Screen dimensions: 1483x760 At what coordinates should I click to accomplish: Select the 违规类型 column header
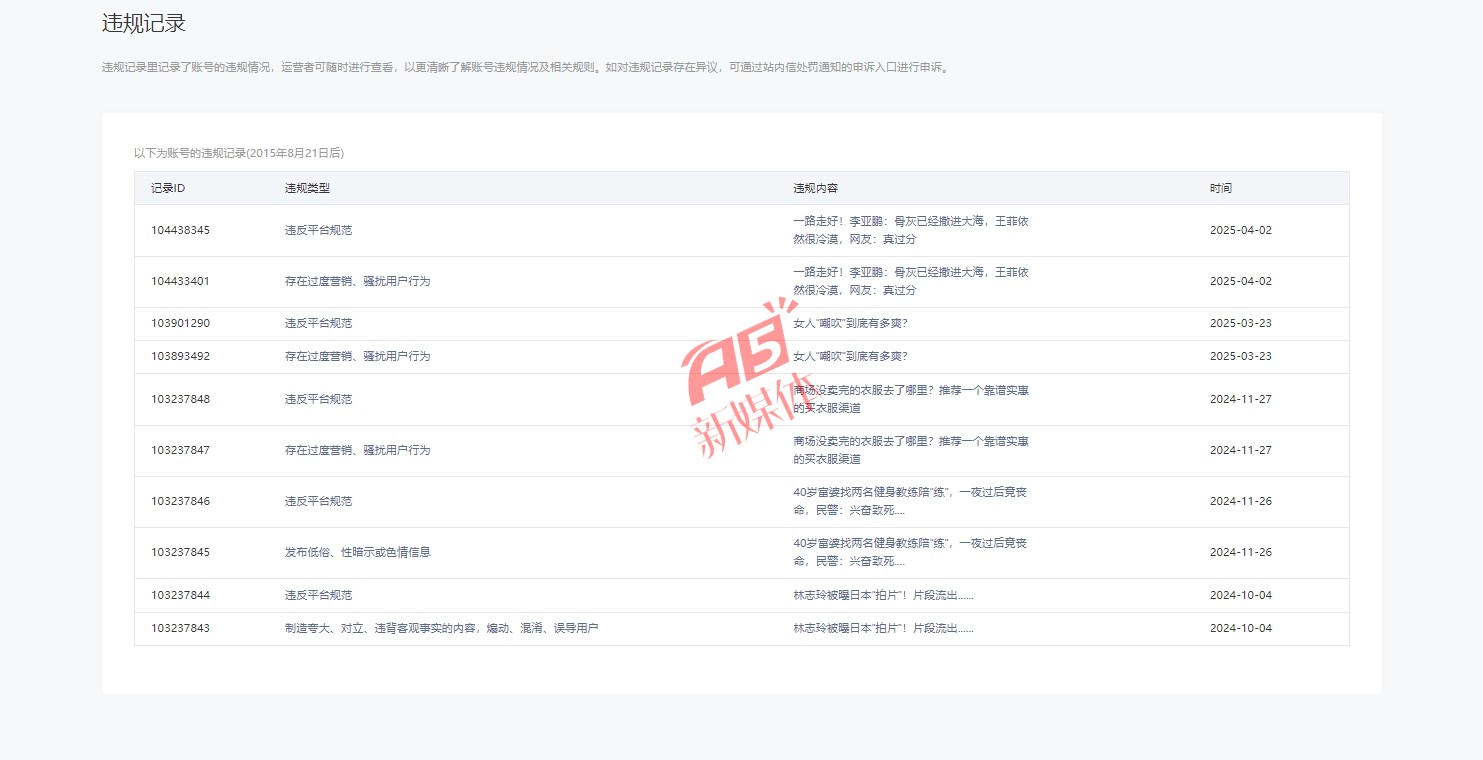tap(307, 188)
